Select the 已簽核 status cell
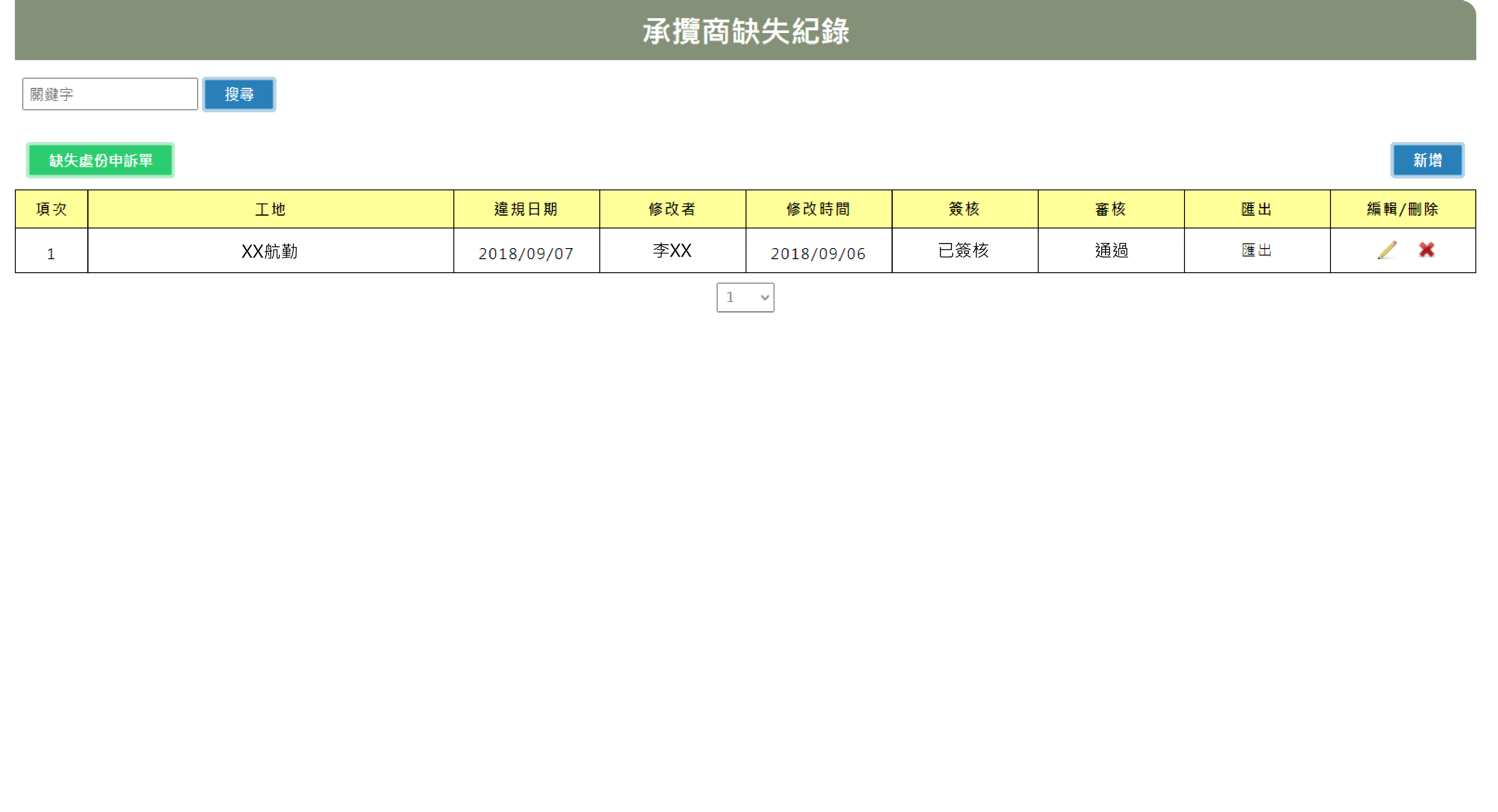 [965, 251]
